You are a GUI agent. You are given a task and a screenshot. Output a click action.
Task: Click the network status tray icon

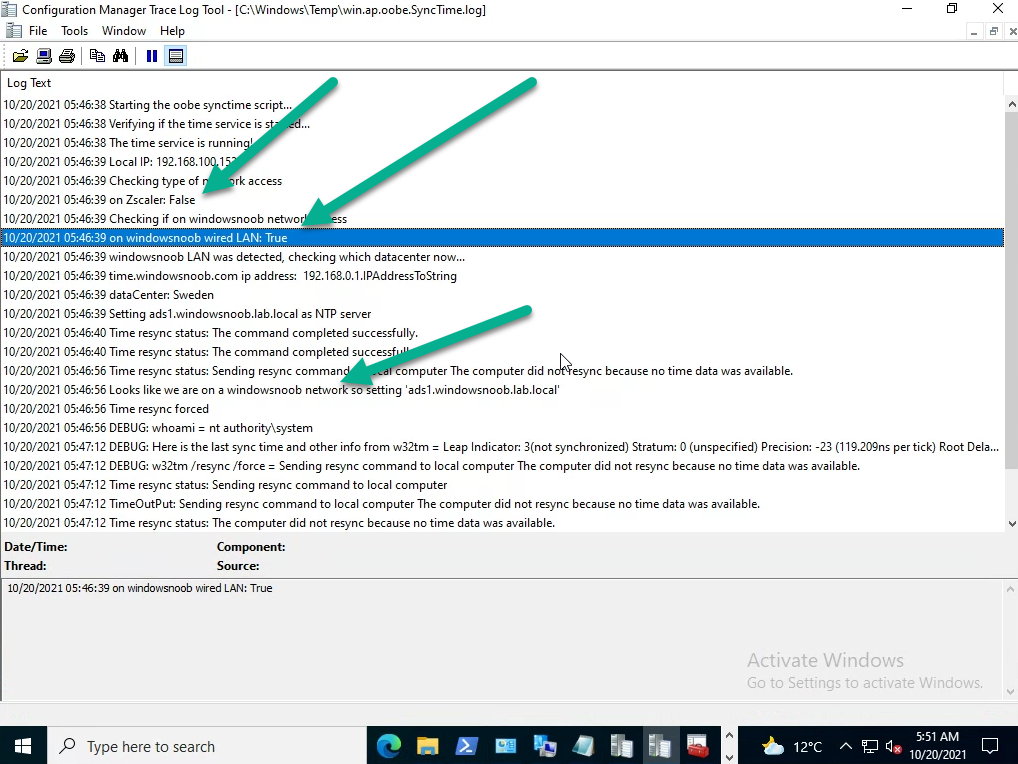coord(870,747)
